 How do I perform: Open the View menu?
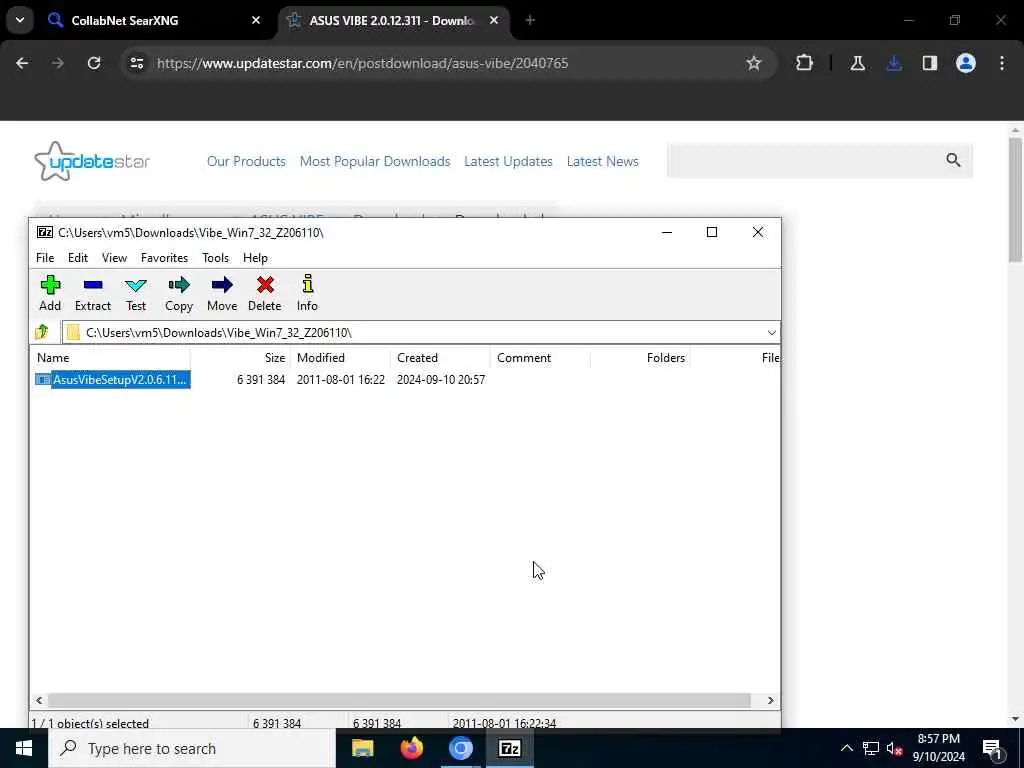click(x=114, y=258)
